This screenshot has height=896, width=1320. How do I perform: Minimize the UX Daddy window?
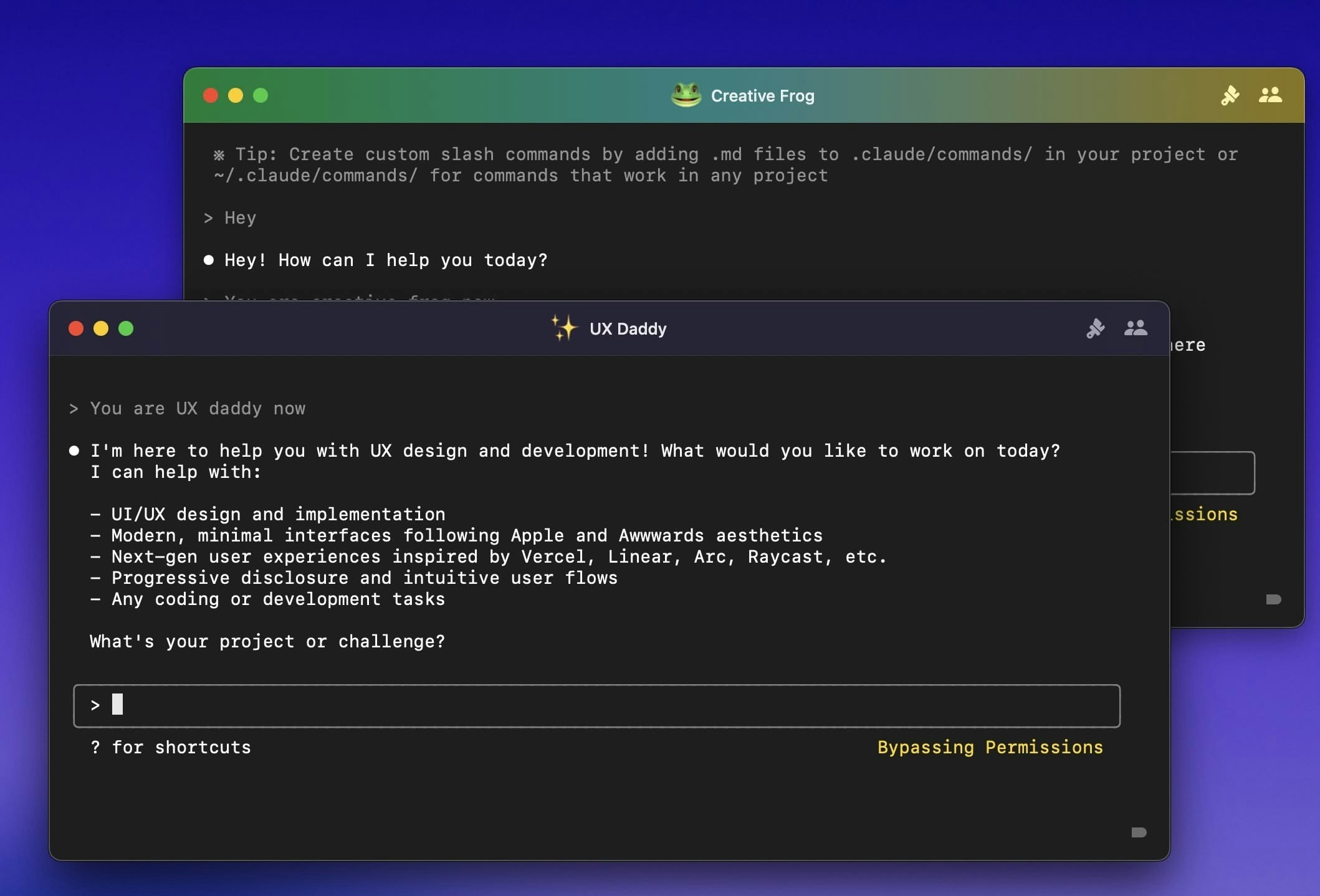coord(101,328)
